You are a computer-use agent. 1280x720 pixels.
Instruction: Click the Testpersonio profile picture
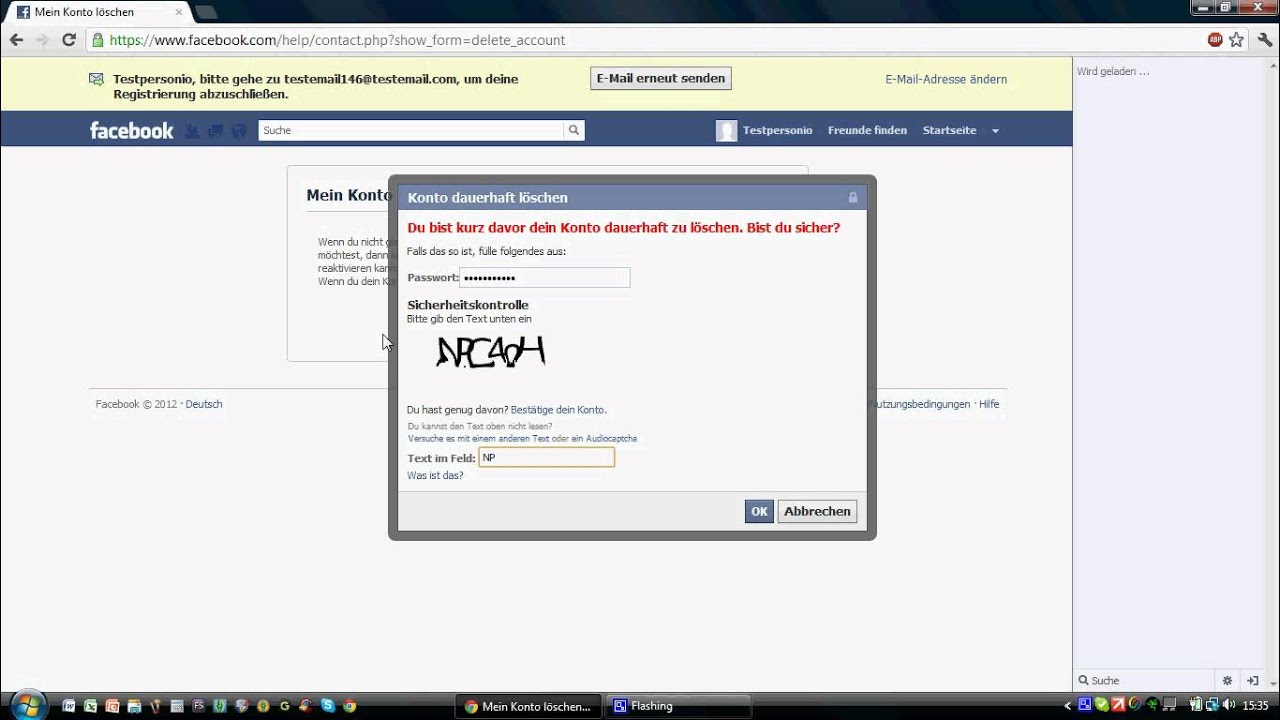click(726, 131)
